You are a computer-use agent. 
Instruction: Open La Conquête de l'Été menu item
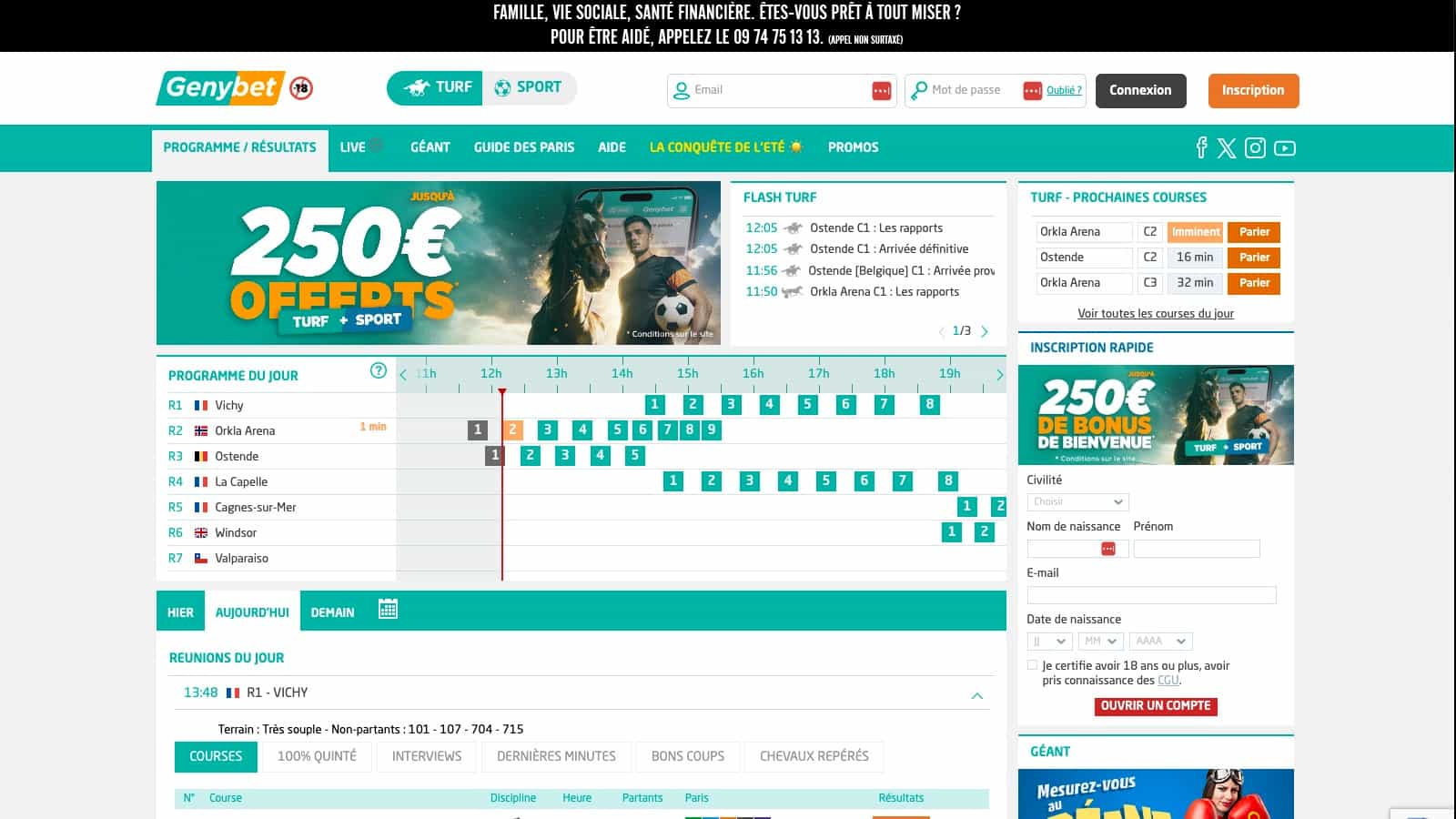[x=726, y=147]
